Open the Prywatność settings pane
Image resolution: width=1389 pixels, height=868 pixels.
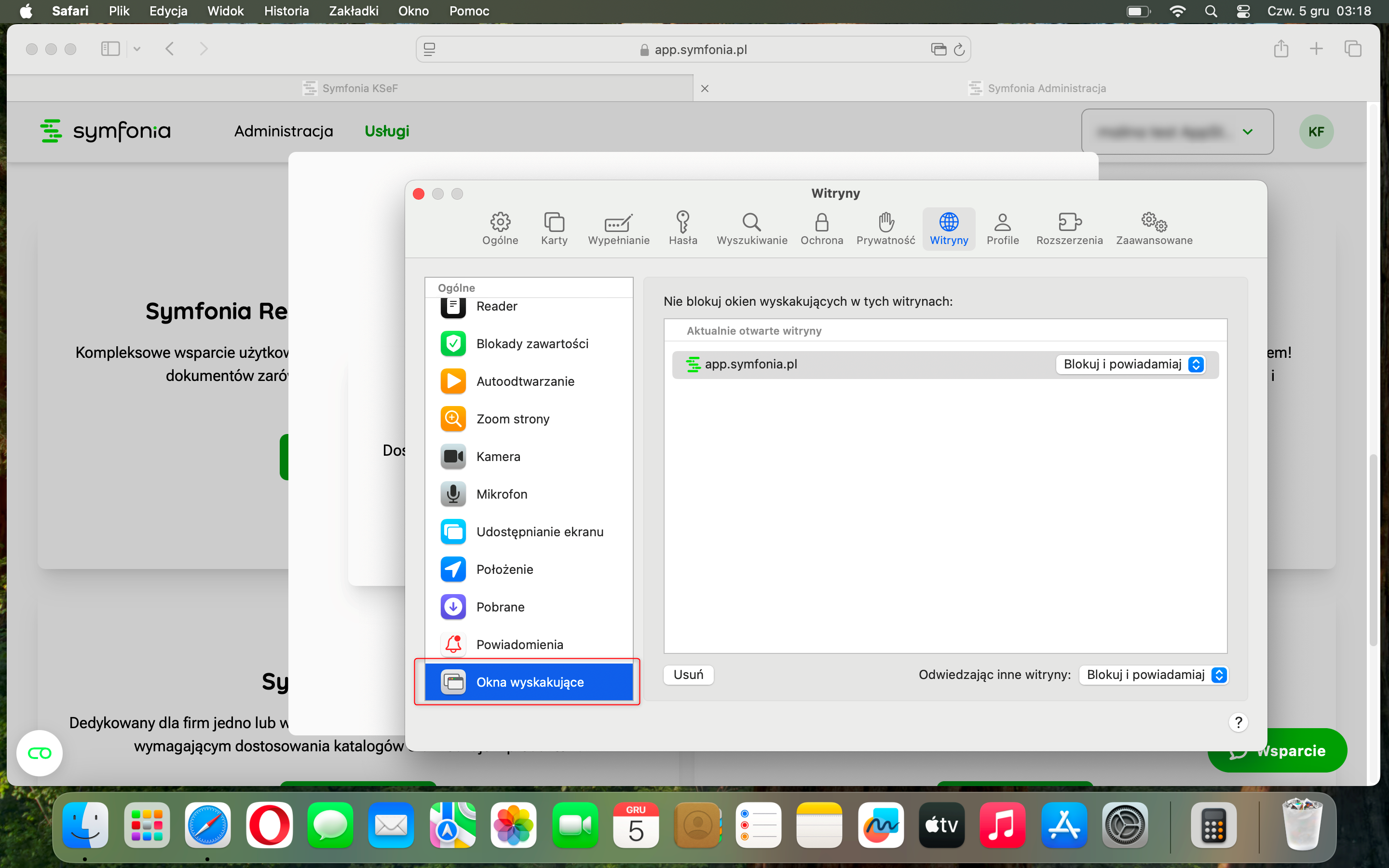885,228
